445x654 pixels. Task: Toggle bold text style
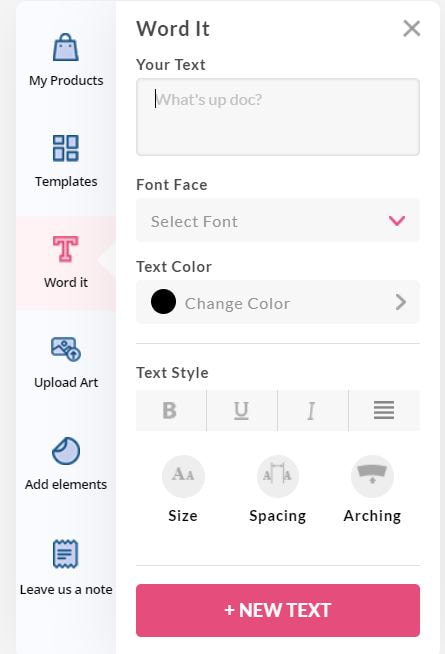171,410
